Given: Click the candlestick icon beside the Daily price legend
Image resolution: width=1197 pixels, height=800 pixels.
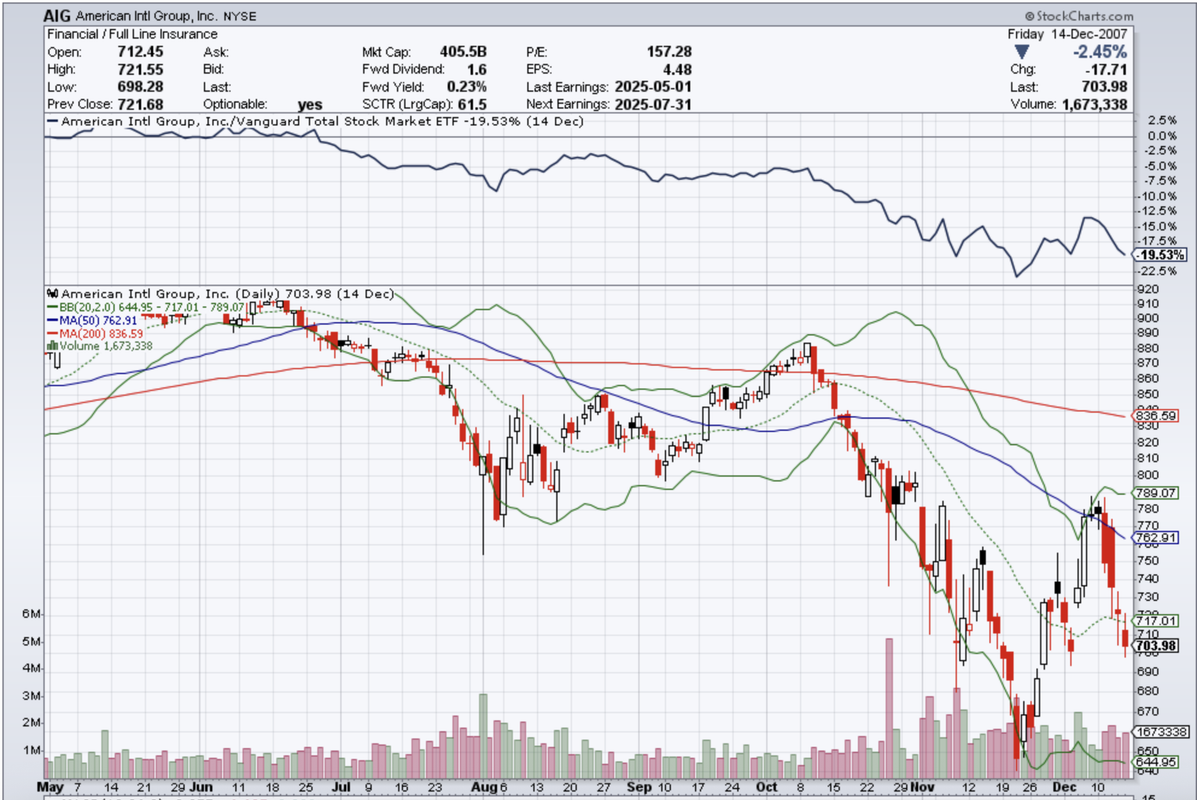Looking at the screenshot, I should pyautogui.click(x=53, y=294).
